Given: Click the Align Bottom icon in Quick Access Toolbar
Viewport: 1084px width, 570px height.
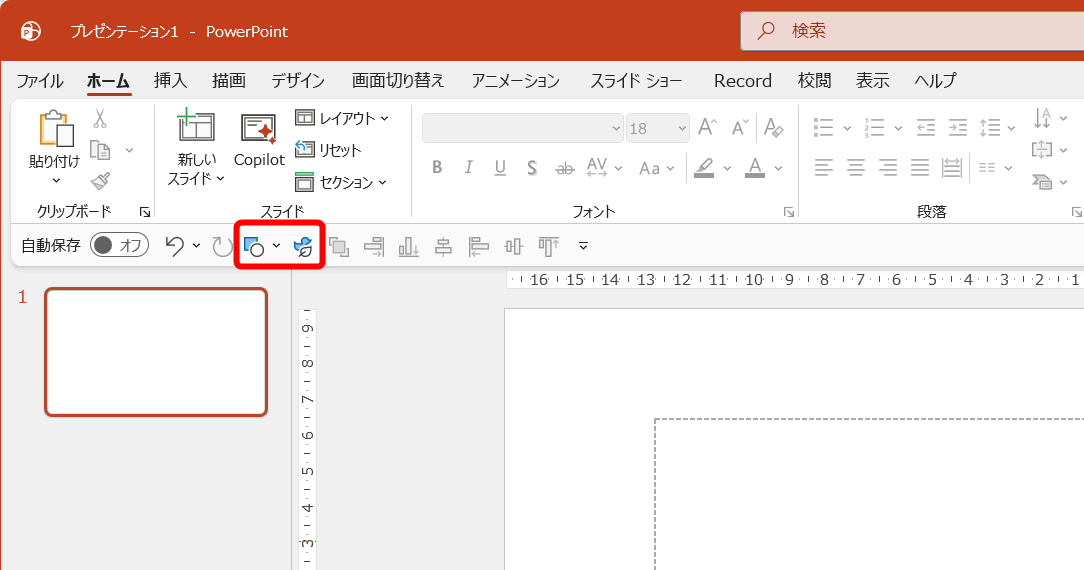Looking at the screenshot, I should pos(409,247).
